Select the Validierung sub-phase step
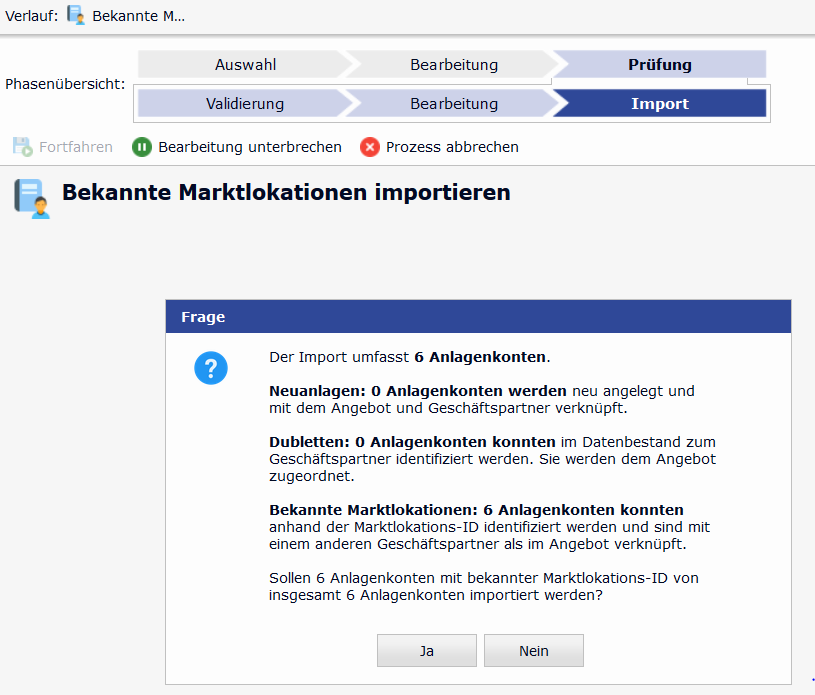Screen dimensions: 815x695 245,103
